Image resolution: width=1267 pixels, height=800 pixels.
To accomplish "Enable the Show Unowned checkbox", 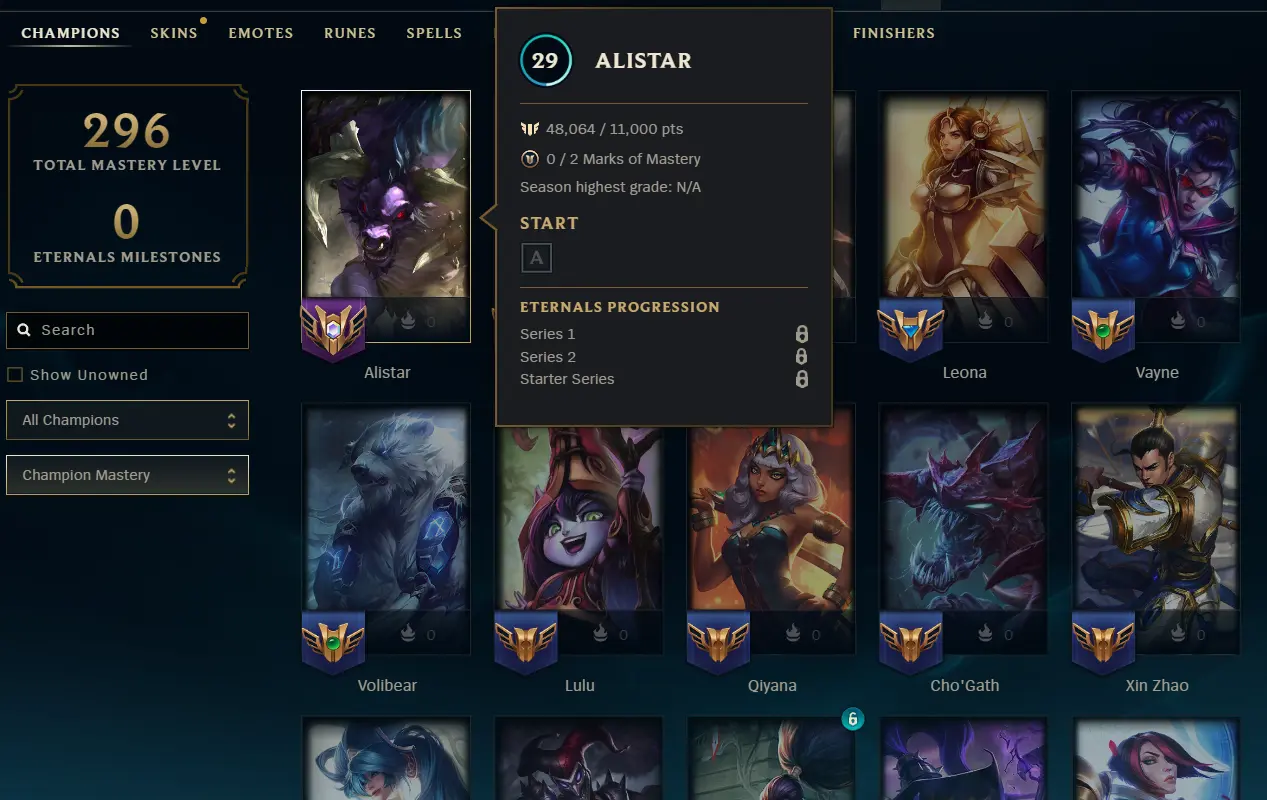I will 15,375.
